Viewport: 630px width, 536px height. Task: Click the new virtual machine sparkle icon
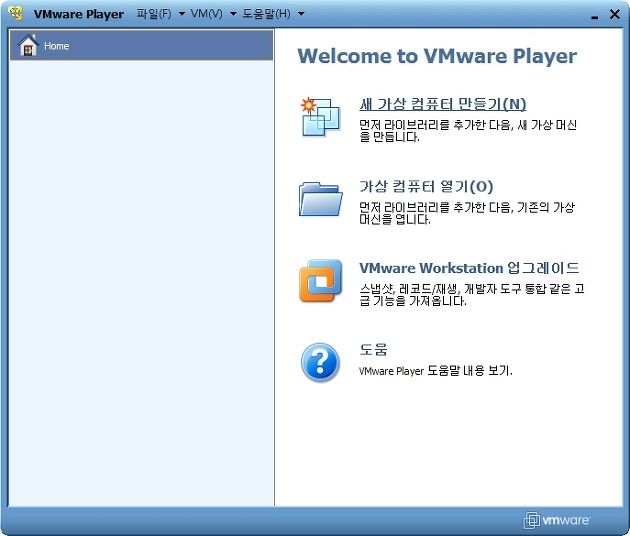(321, 117)
